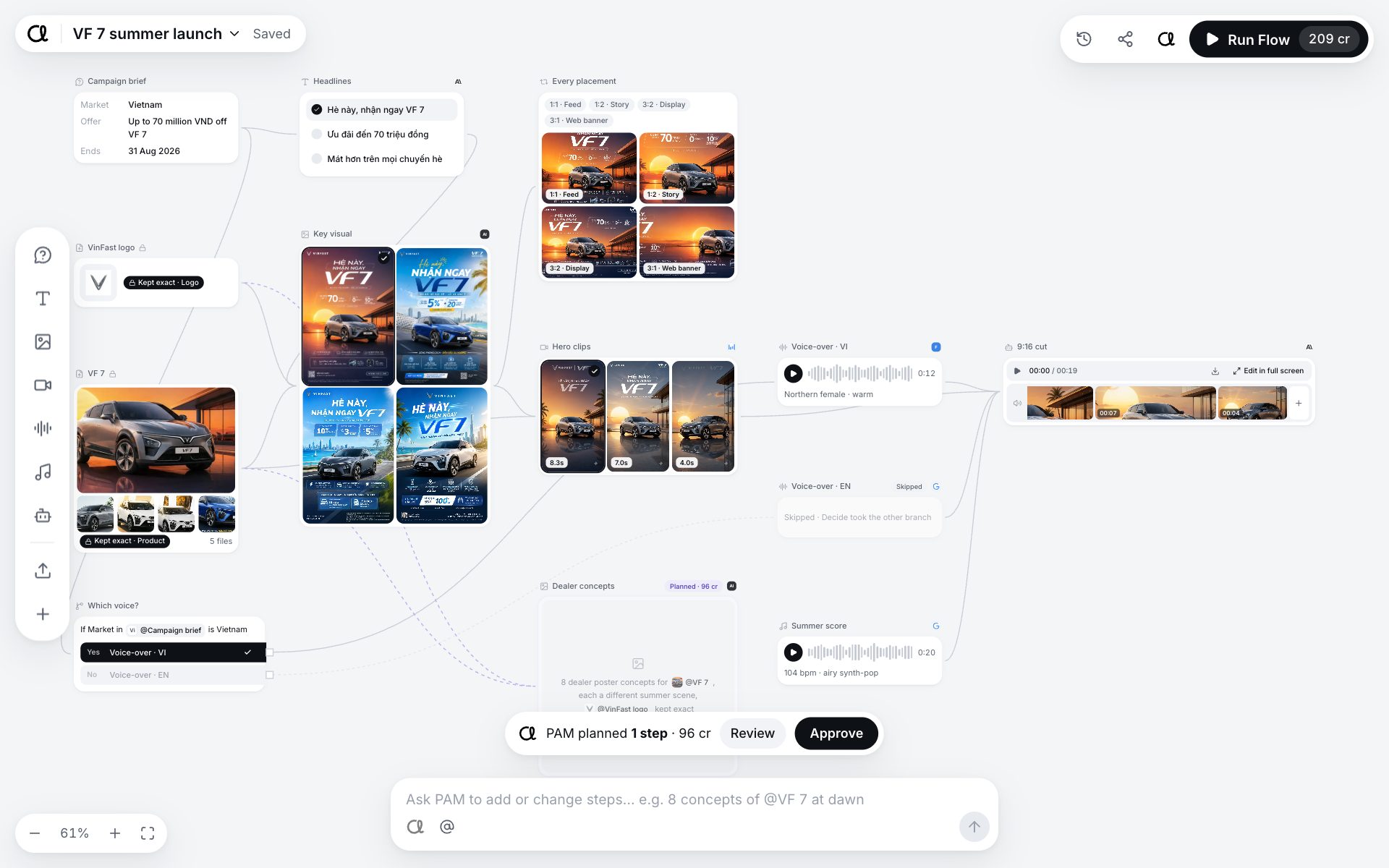Click the share icon in top bar
The image size is (1389, 868).
pyautogui.click(x=1125, y=39)
